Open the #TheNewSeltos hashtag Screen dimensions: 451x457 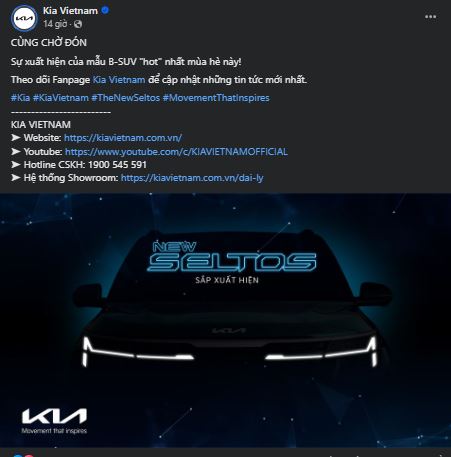pyautogui.click(x=126, y=98)
